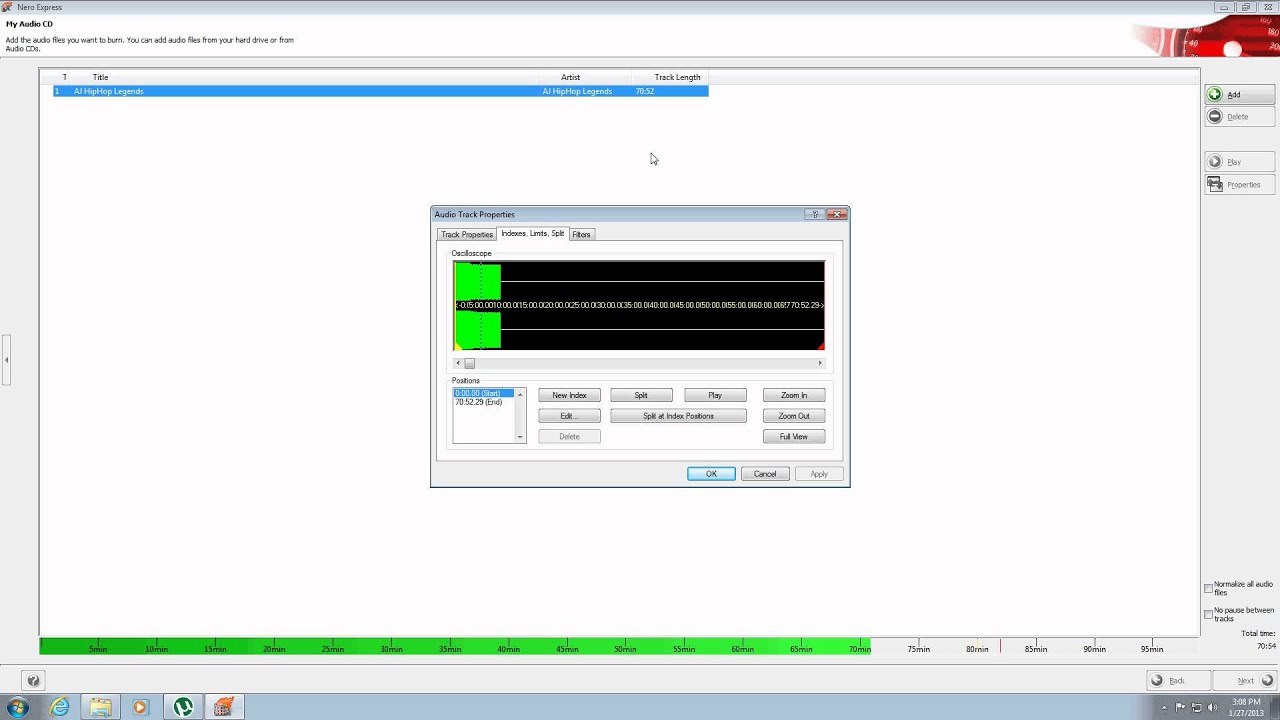Select the Indexes, Limits, Split tab

532,233
